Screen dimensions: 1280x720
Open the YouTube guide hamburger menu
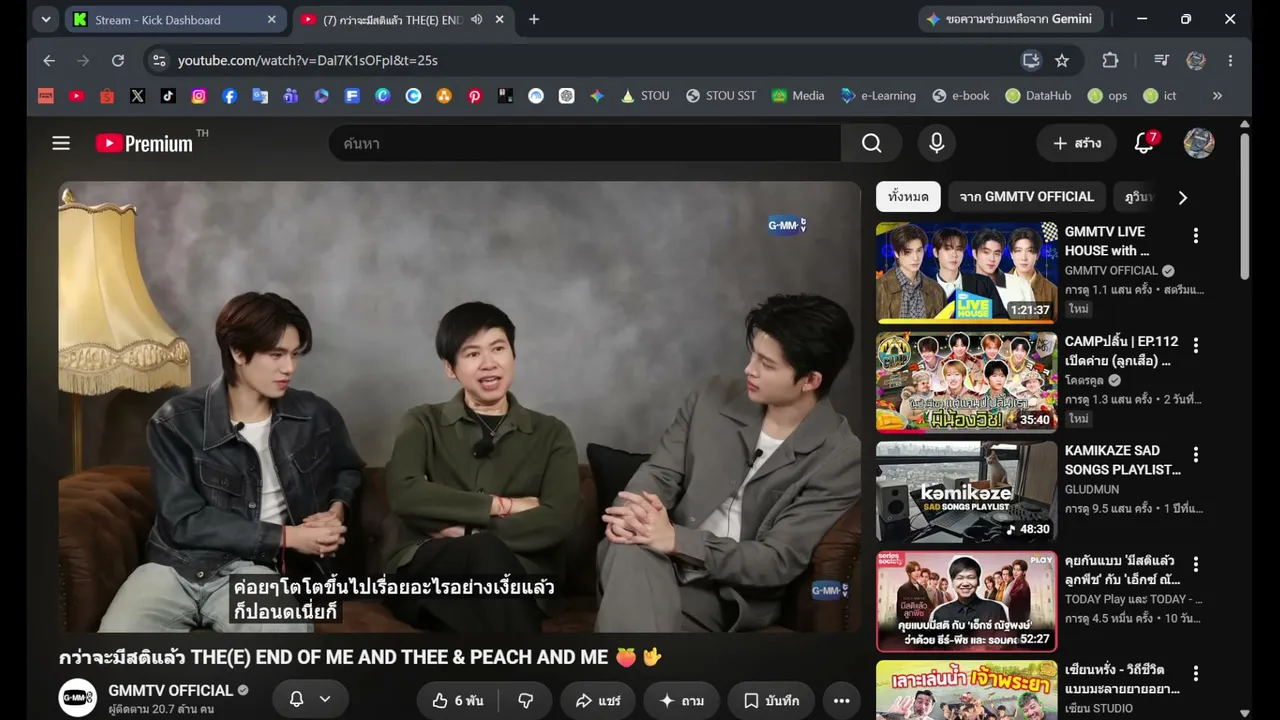click(61, 143)
